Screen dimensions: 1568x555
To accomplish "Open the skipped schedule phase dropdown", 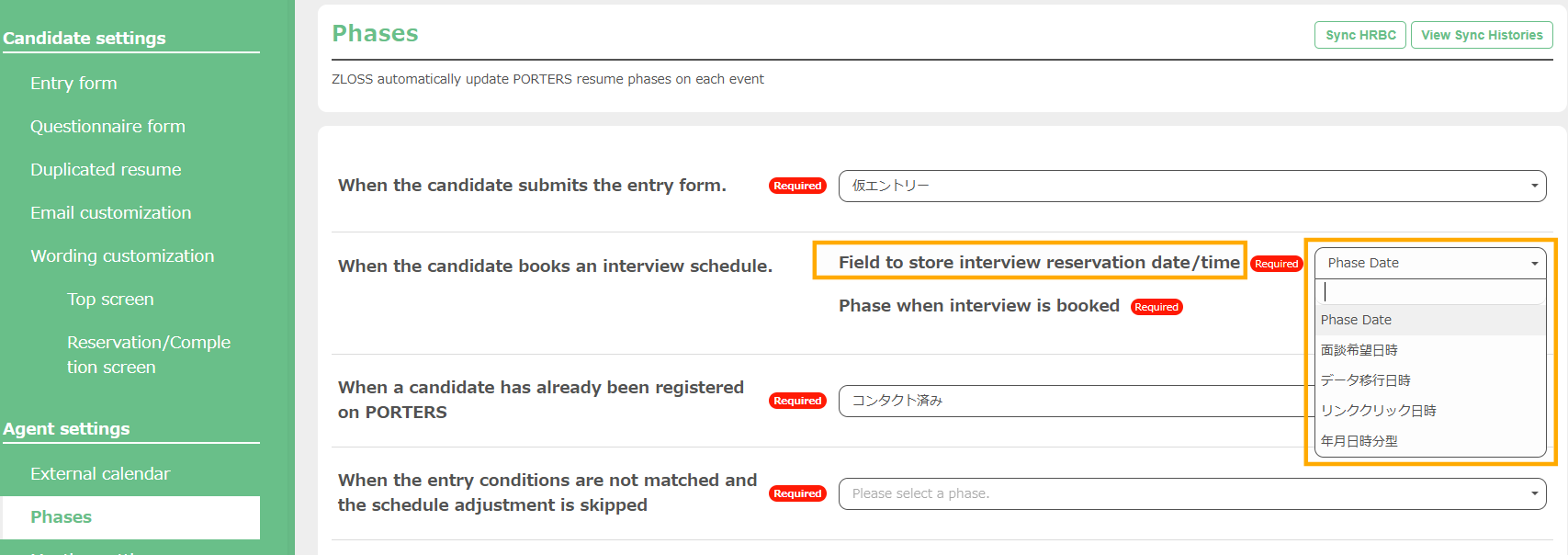I will [x=1191, y=493].
